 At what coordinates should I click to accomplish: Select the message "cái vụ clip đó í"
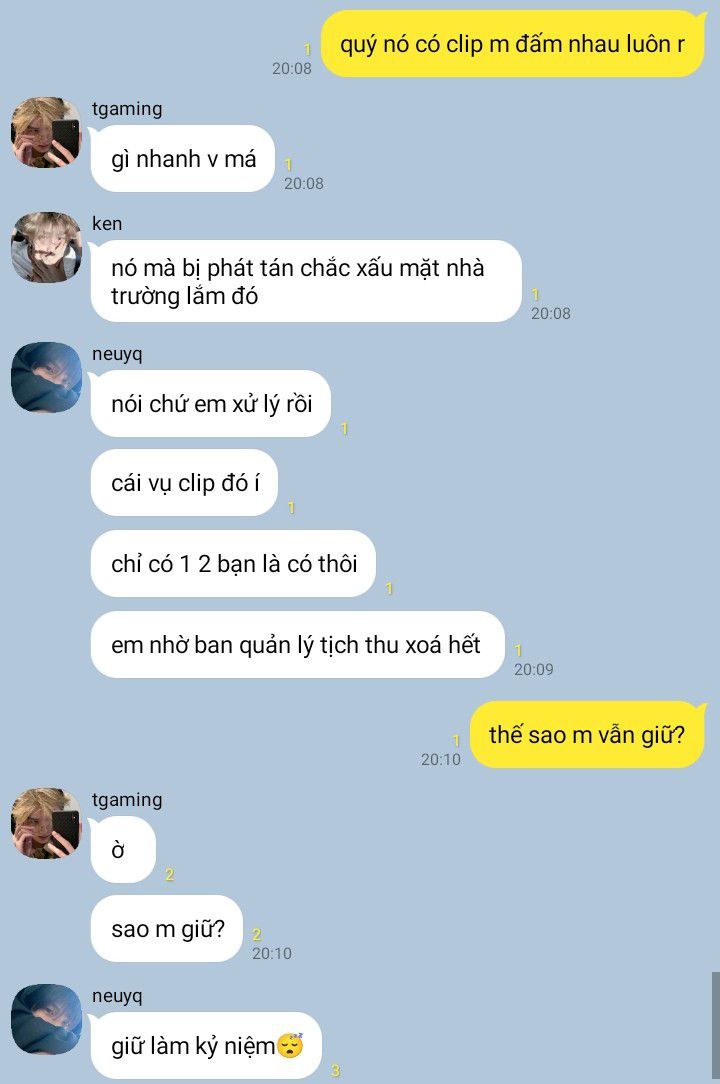(x=184, y=483)
